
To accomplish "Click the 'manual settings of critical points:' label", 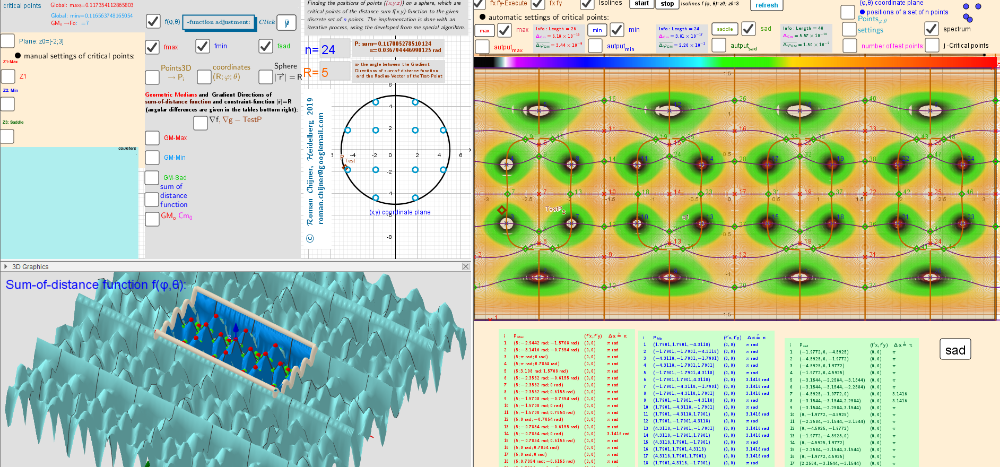I will click(x=78, y=56).
